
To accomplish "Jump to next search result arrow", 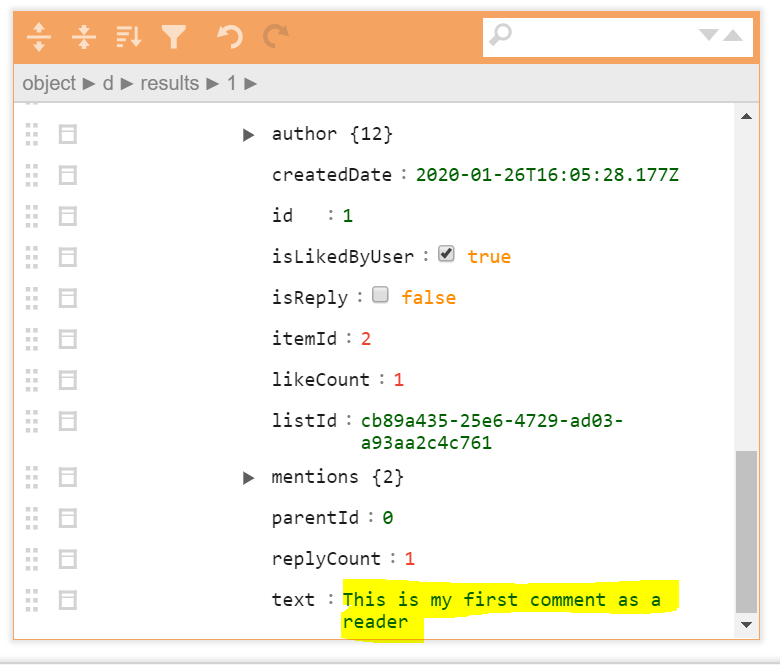I will [x=709, y=36].
